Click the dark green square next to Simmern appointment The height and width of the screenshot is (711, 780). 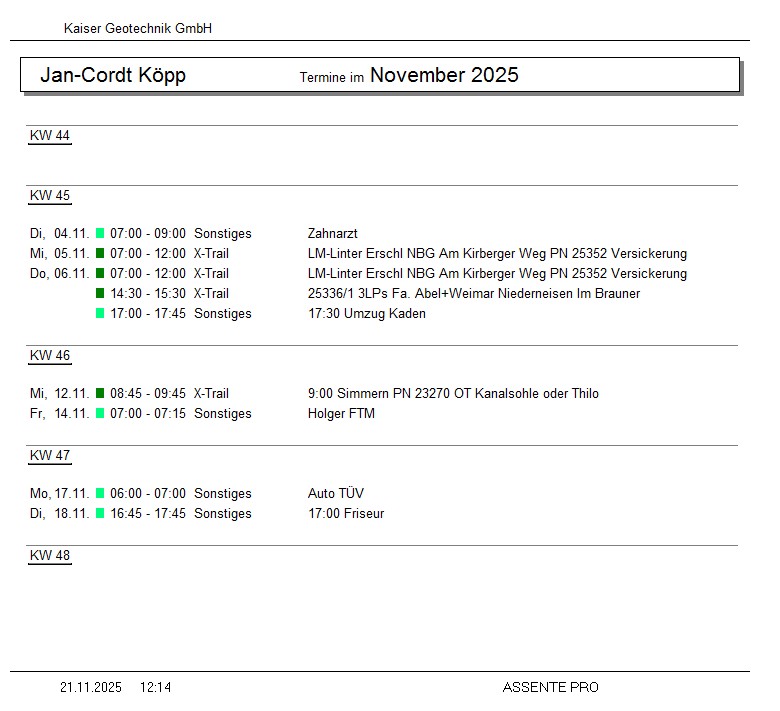point(100,393)
